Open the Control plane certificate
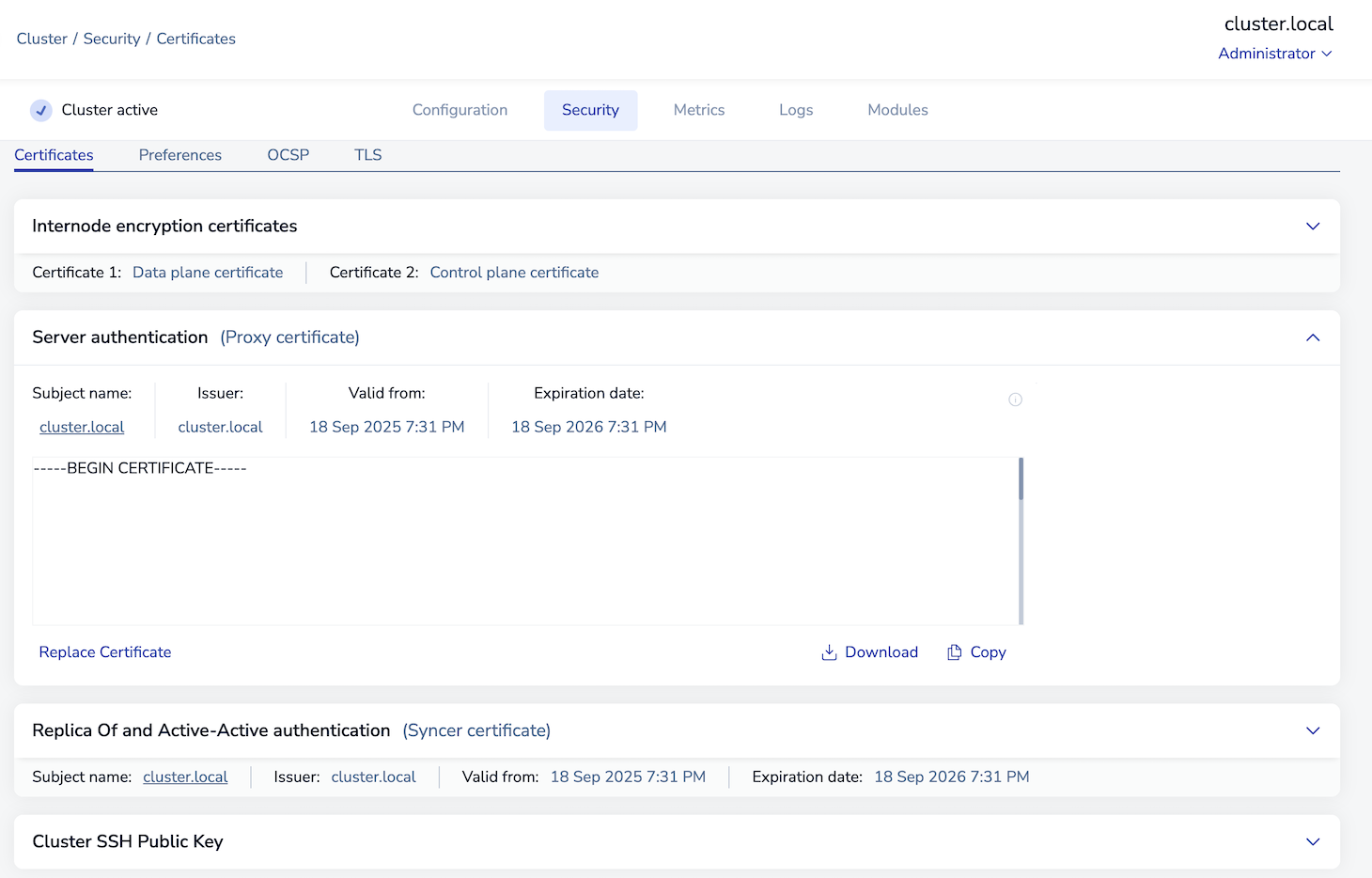Image resolution: width=1372 pixels, height=878 pixels. tap(514, 272)
